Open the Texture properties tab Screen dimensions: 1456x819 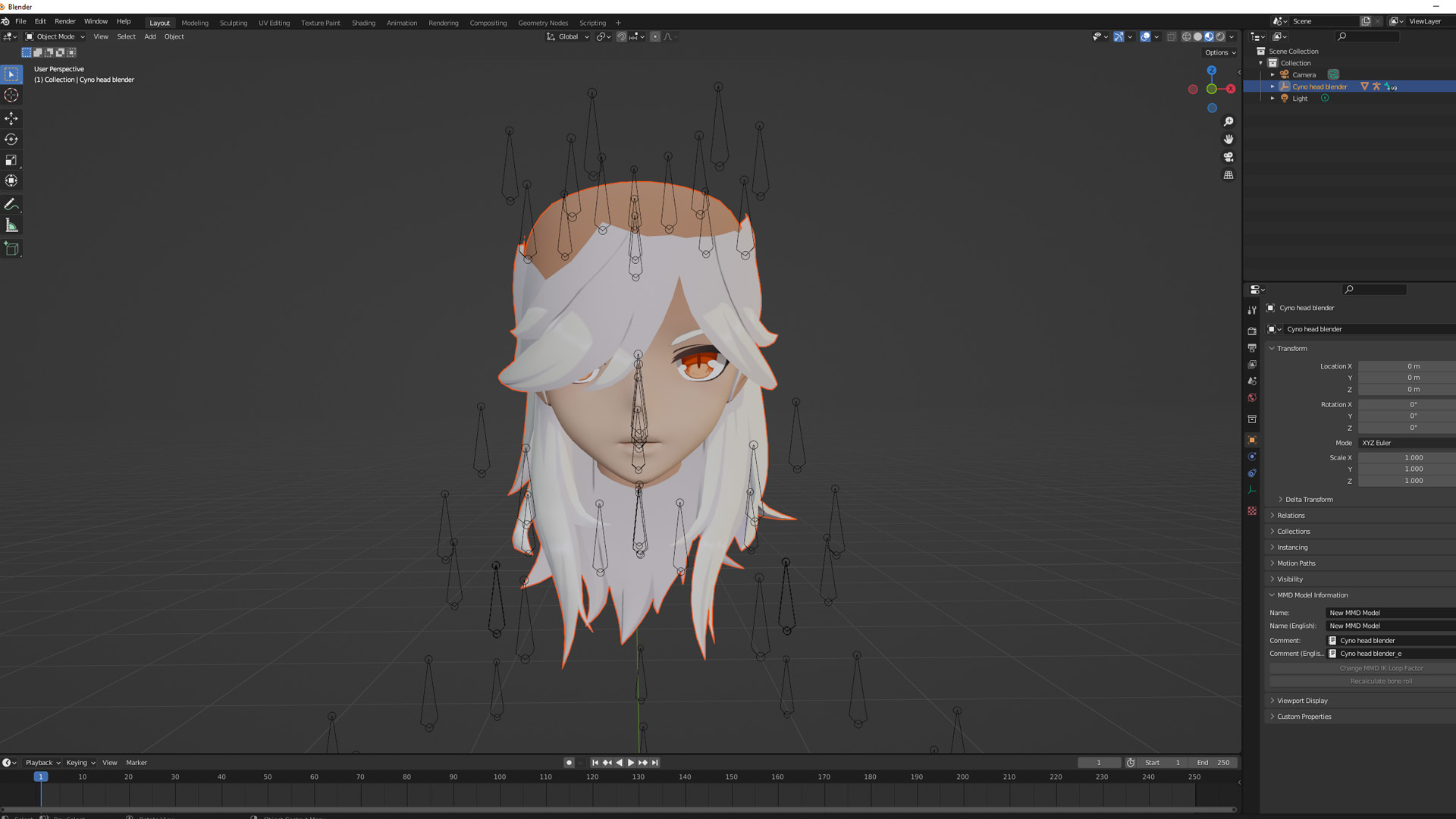click(1252, 511)
